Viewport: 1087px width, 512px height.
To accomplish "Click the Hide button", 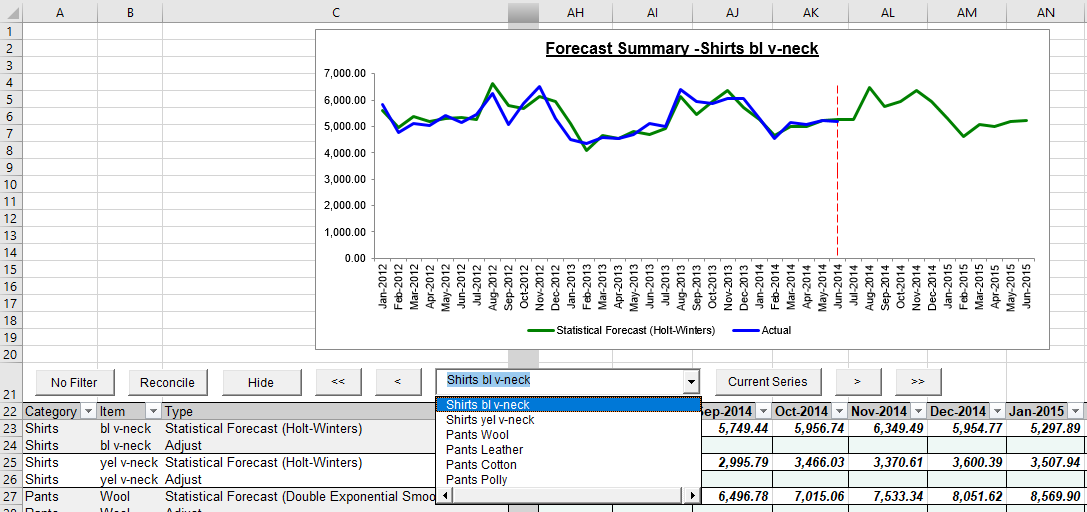I will pyautogui.click(x=261, y=382).
